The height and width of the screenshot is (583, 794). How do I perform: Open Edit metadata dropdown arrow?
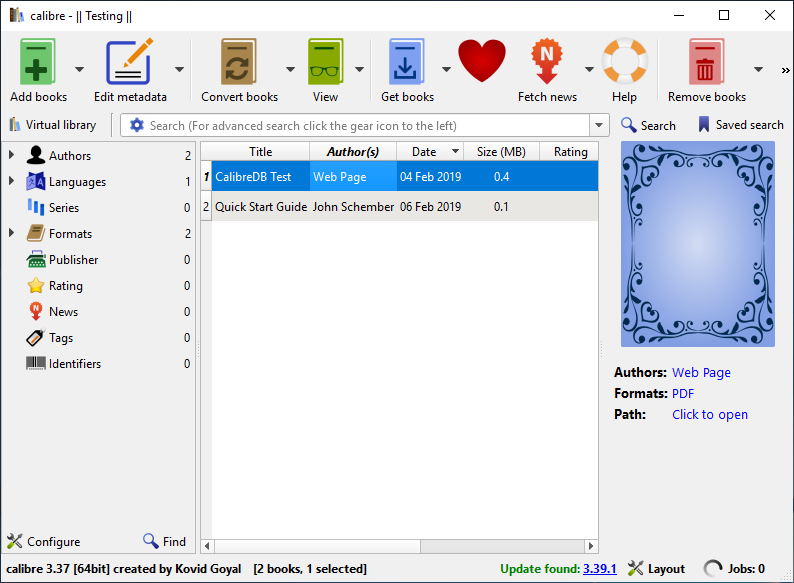pos(179,69)
